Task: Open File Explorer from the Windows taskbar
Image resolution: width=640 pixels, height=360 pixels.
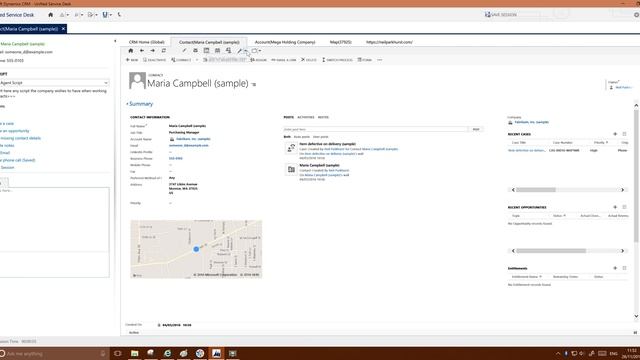Action: [134, 353]
